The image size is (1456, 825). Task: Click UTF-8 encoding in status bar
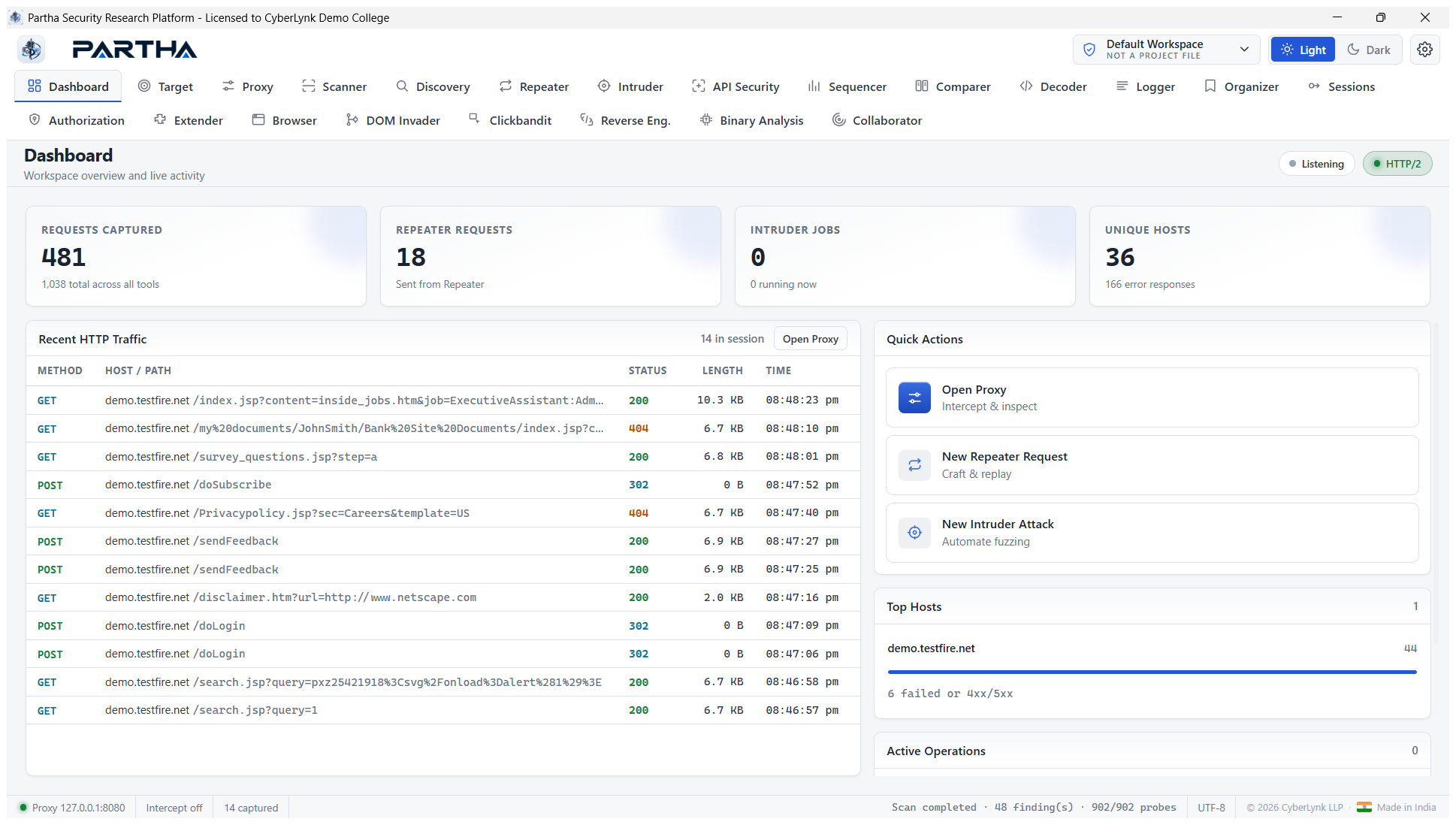point(1211,808)
